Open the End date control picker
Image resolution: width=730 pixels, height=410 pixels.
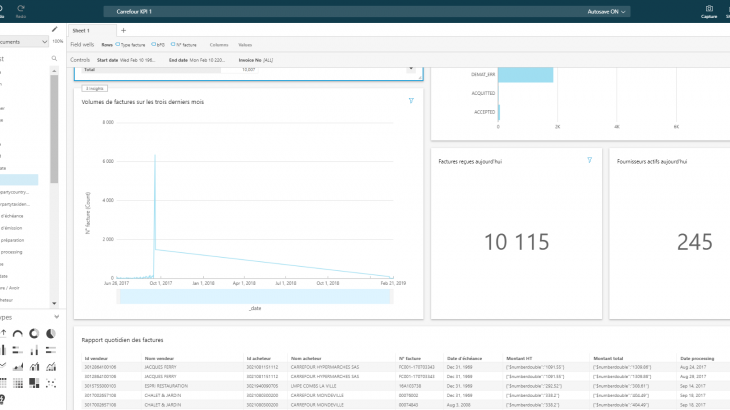pos(210,60)
